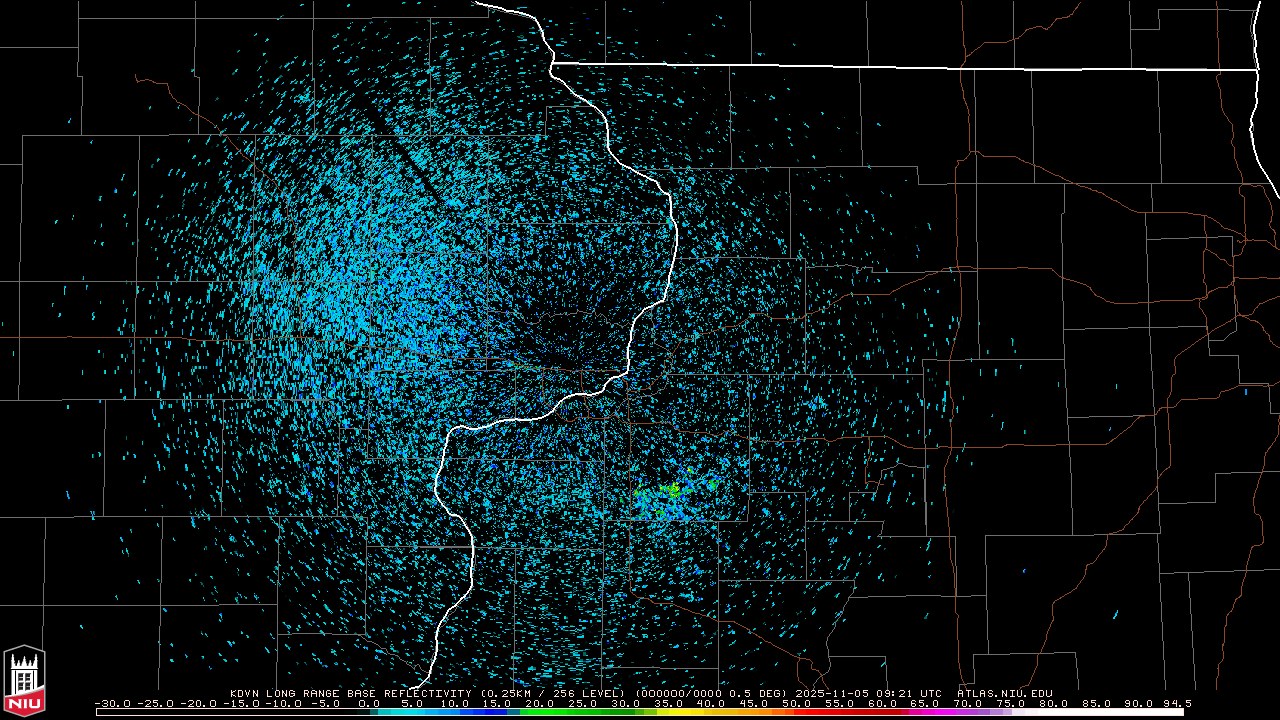This screenshot has width=1280, height=720.
Task: Pick the green segment of the reflectivity scale
Action: (560, 712)
